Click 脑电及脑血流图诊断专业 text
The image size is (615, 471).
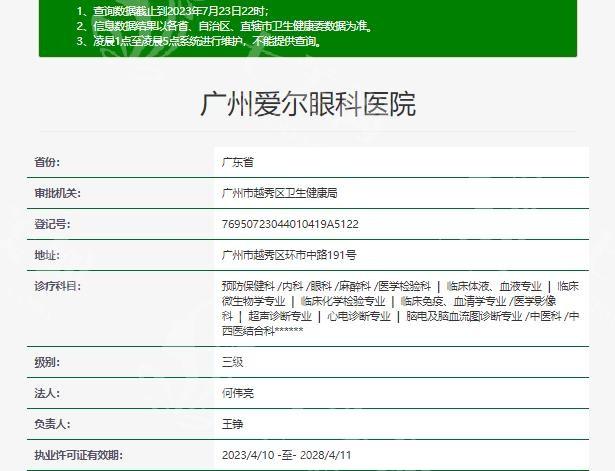pyautogui.click(x=464, y=316)
